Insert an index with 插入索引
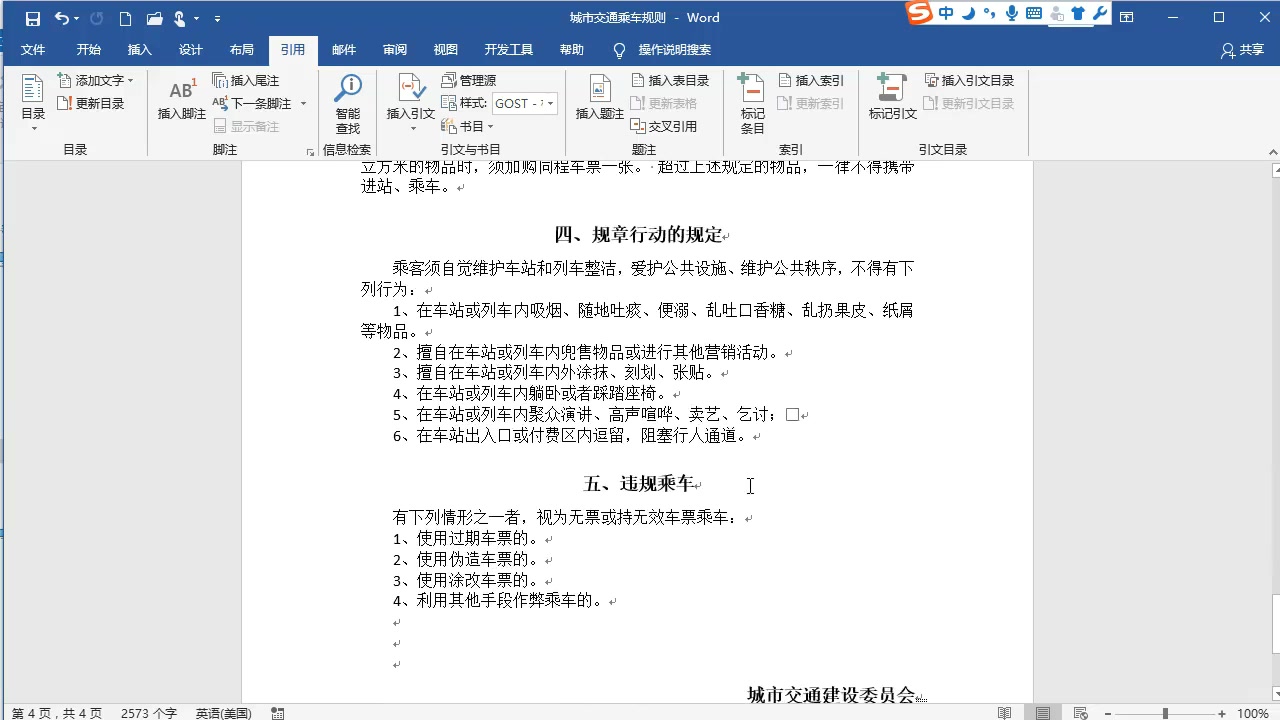Screen dimensions: 1280x720 [814, 80]
